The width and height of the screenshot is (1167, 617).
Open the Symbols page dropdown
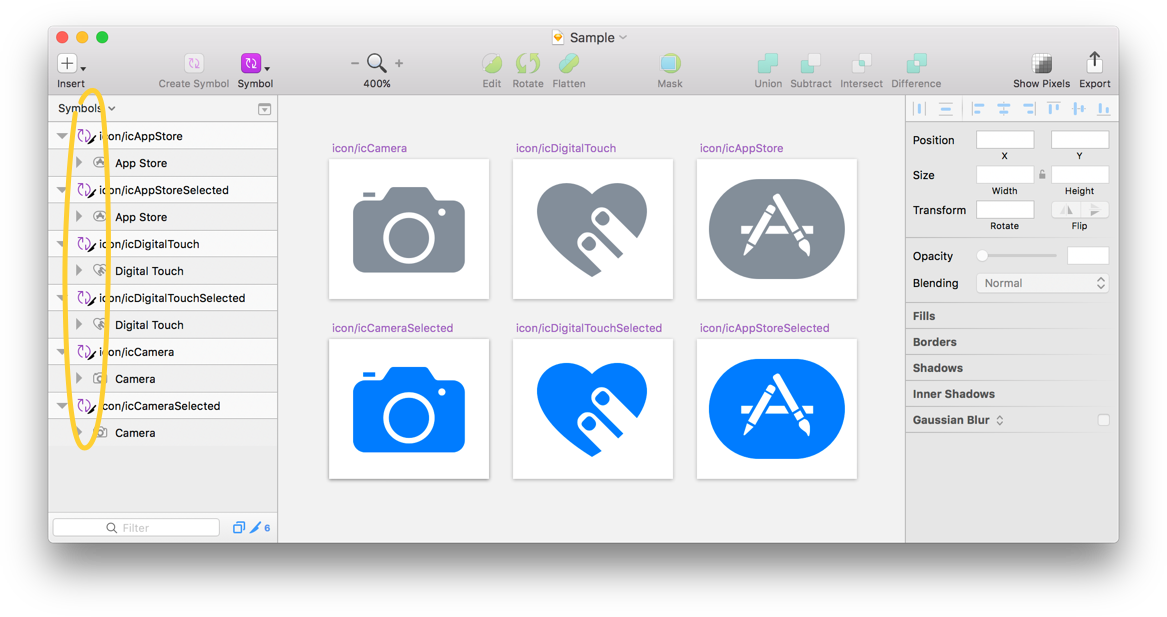(x=86, y=109)
